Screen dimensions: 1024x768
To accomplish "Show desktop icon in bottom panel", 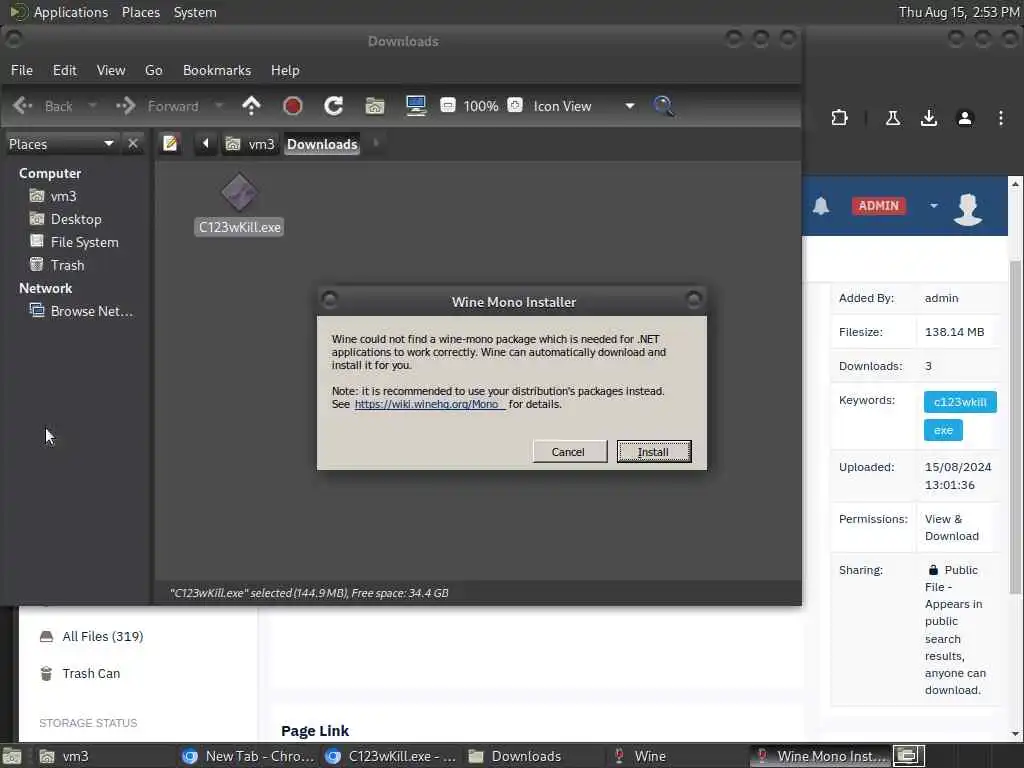I will pyautogui.click(x=12, y=756).
